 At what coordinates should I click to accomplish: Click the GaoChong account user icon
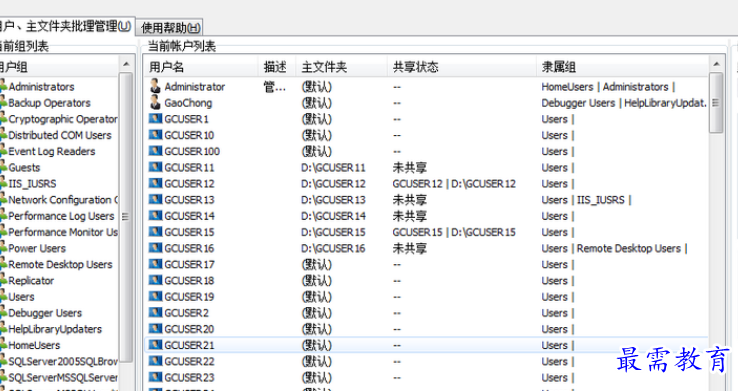(x=155, y=102)
